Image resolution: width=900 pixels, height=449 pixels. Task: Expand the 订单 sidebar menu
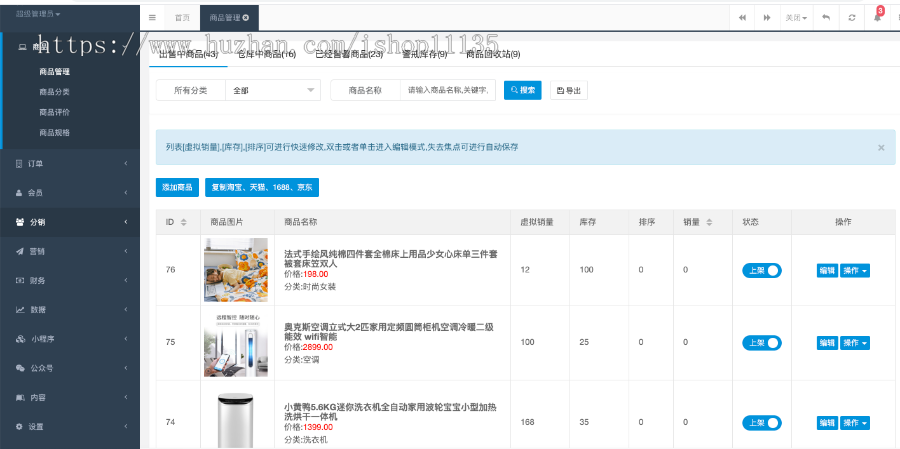[x=70, y=163]
